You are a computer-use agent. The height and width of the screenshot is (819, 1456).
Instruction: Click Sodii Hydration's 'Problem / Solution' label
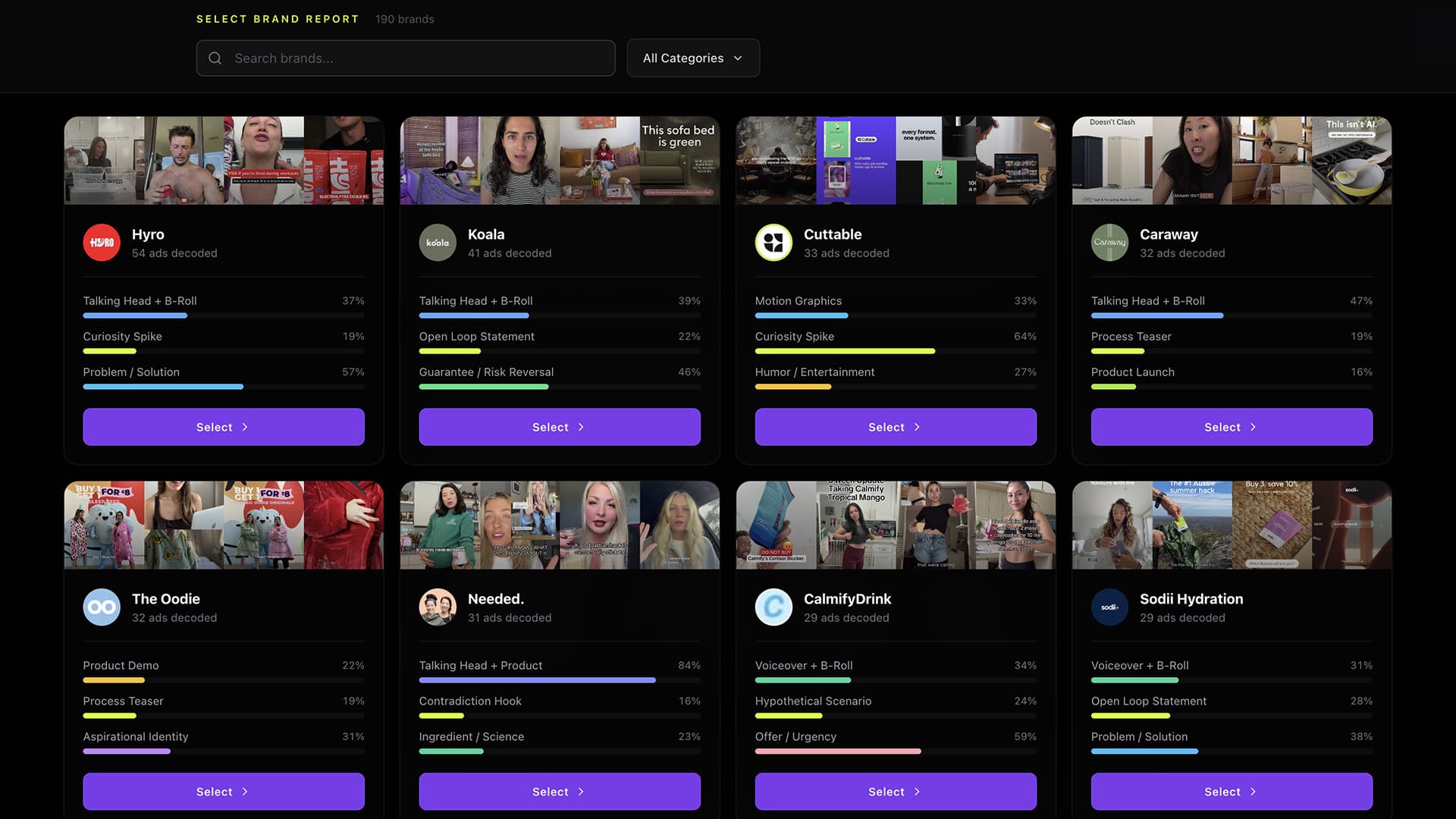tap(1139, 737)
